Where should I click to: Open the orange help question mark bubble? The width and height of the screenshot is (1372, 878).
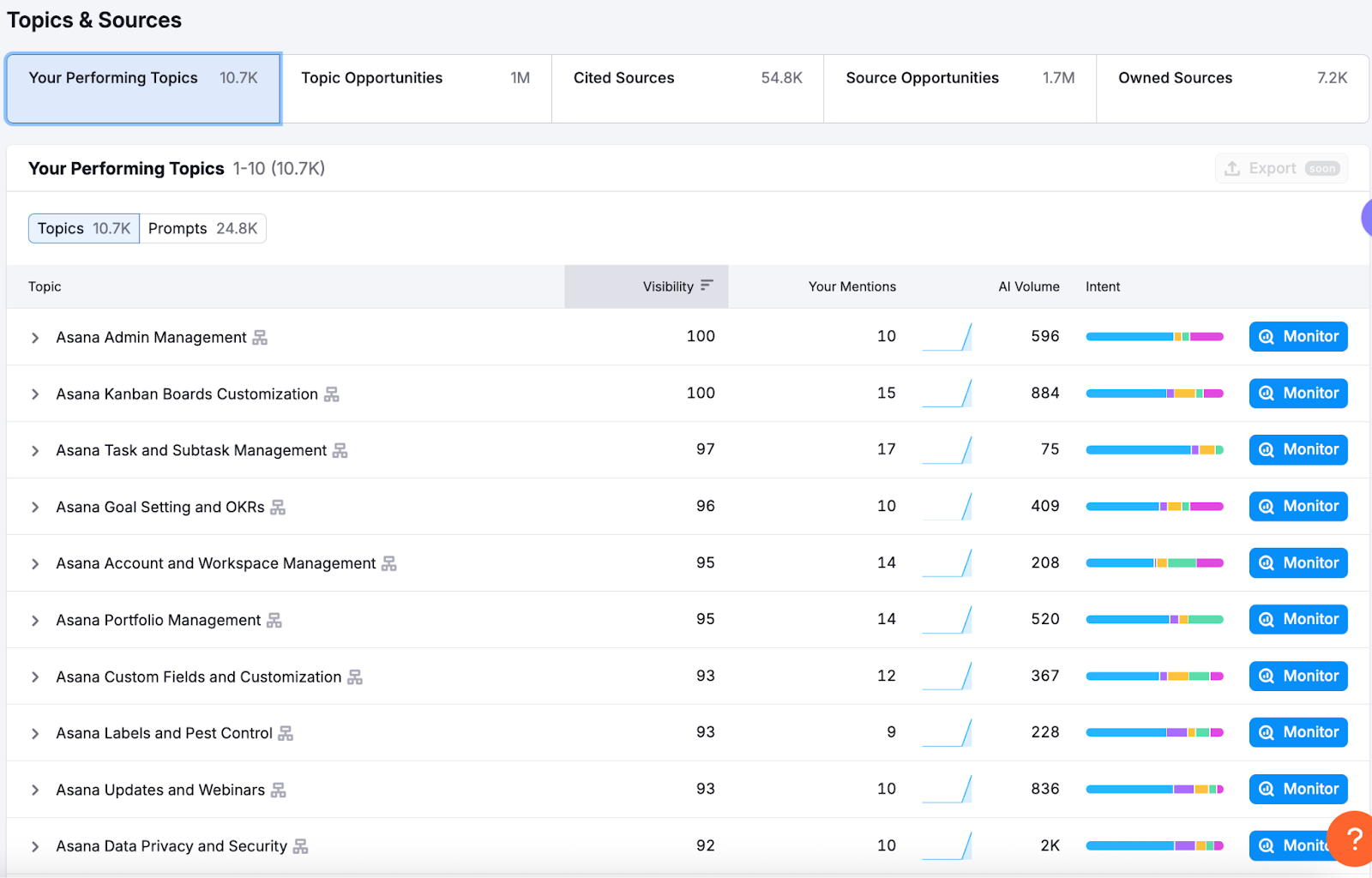click(x=1353, y=839)
